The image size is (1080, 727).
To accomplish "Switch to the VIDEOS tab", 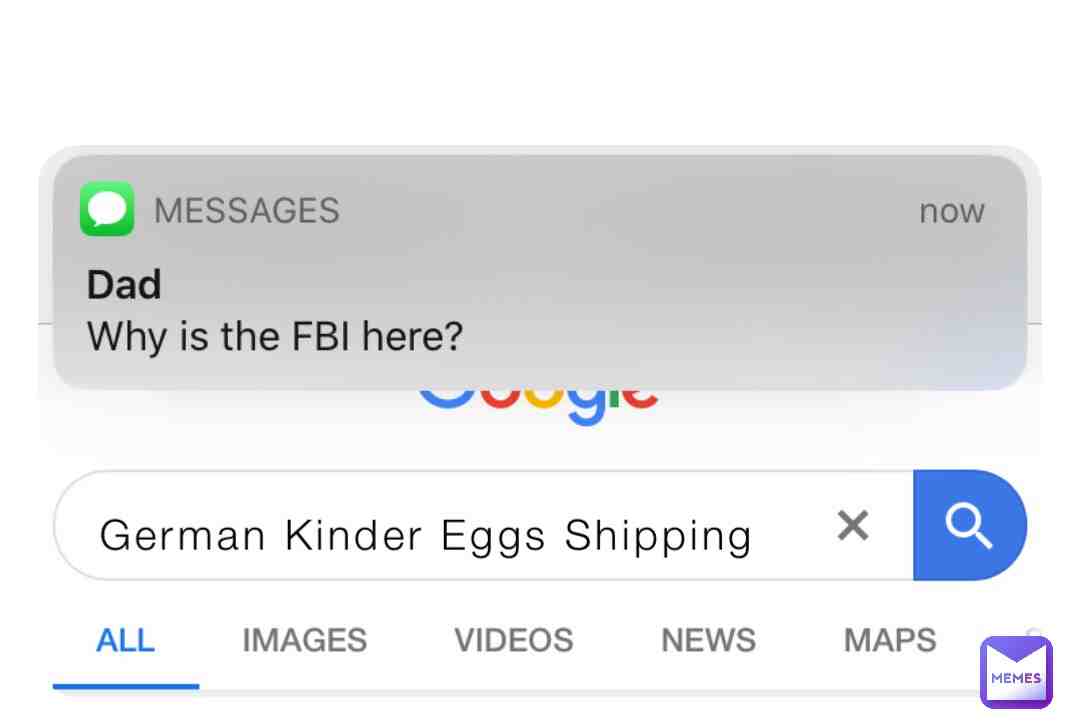I will tap(514, 641).
